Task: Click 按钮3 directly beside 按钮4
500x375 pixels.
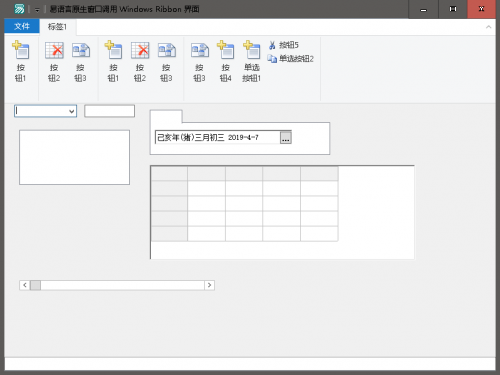Action: point(199,62)
